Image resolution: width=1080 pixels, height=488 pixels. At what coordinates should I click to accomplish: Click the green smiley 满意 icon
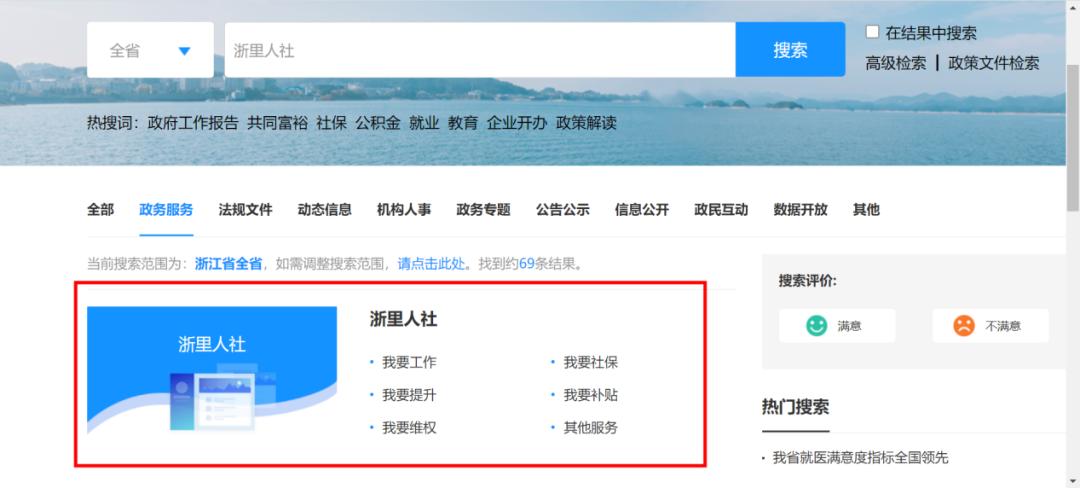pos(818,325)
